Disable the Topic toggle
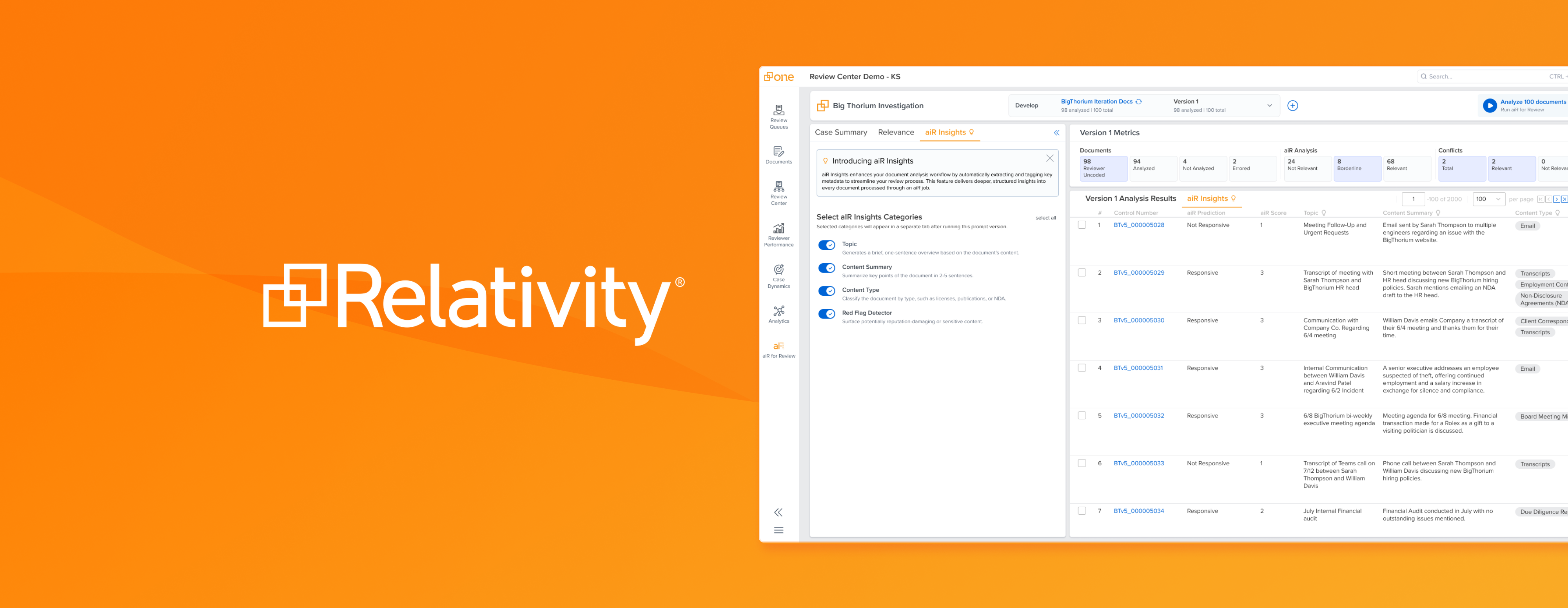This screenshot has width=1568, height=608. pyautogui.click(x=827, y=245)
